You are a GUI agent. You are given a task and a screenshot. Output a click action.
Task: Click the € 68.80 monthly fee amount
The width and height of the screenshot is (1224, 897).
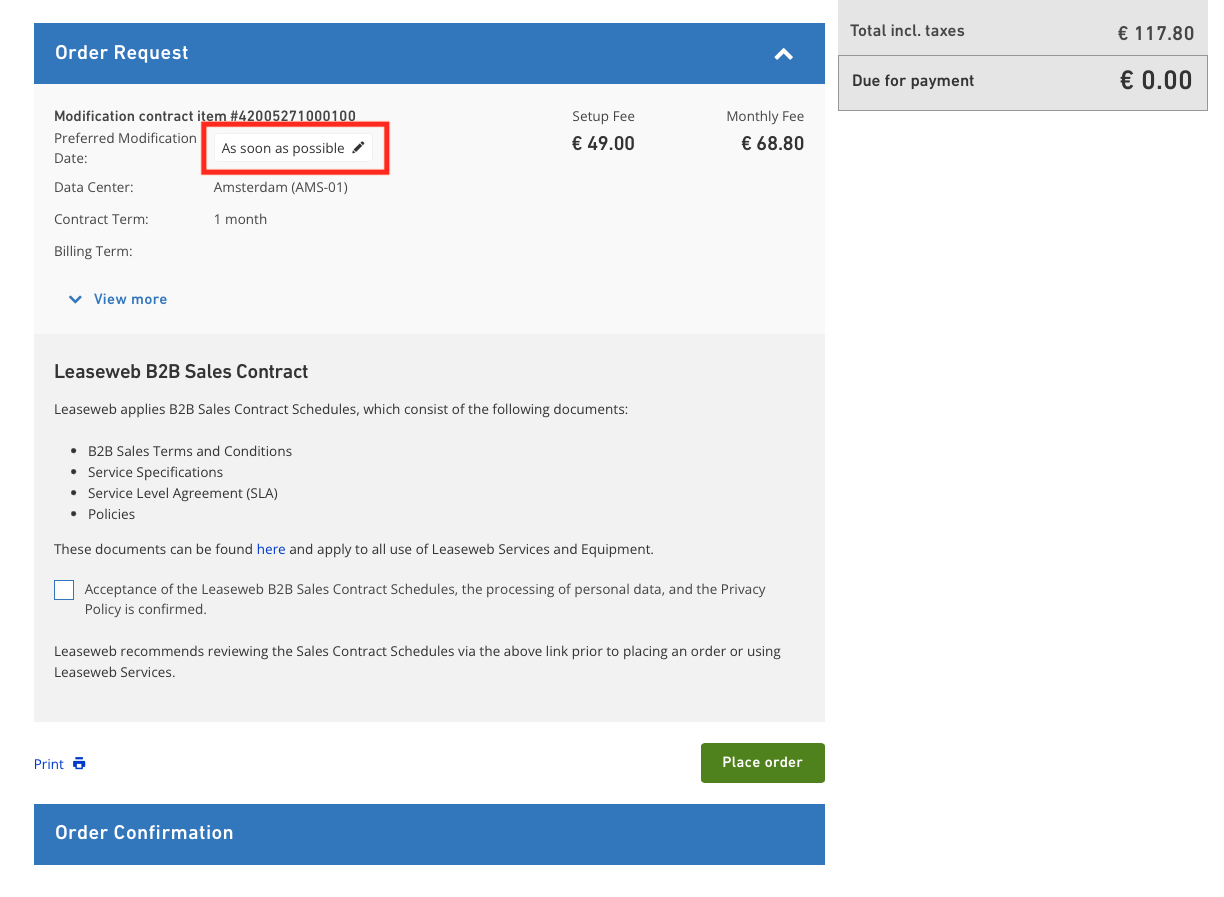click(x=772, y=144)
